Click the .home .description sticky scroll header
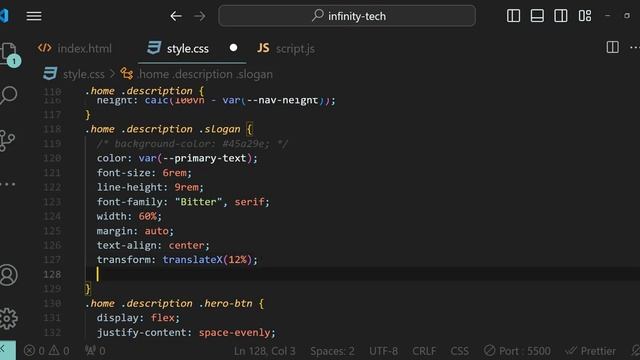This screenshot has width=640, height=360. [x=144, y=91]
